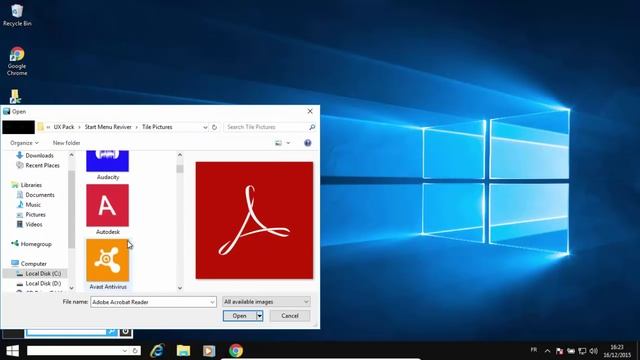Click New folder in the toolbar
The height and width of the screenshot is (360, 640).
click(x=67, y=143)
